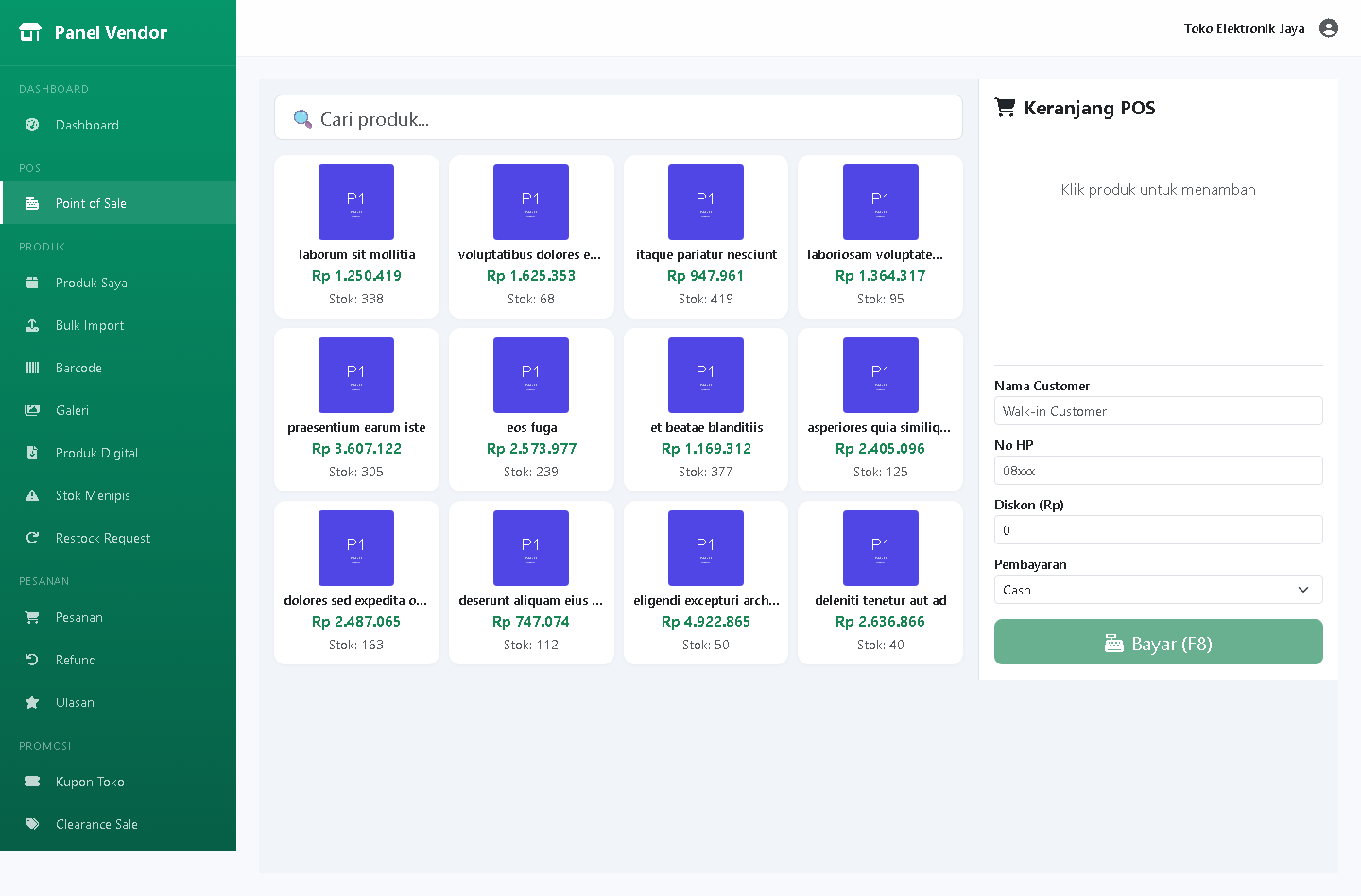Image resolution: width=1361 pixels, height=896 pixels.
Task: Click the Produk Digital file icon
Action: (x=32, y=453)
